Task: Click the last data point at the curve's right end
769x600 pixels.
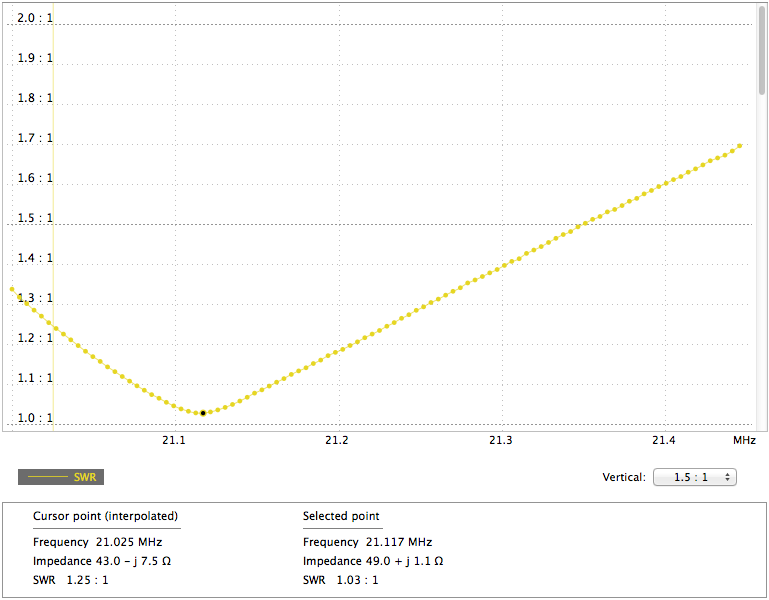Action: [740, 145]
